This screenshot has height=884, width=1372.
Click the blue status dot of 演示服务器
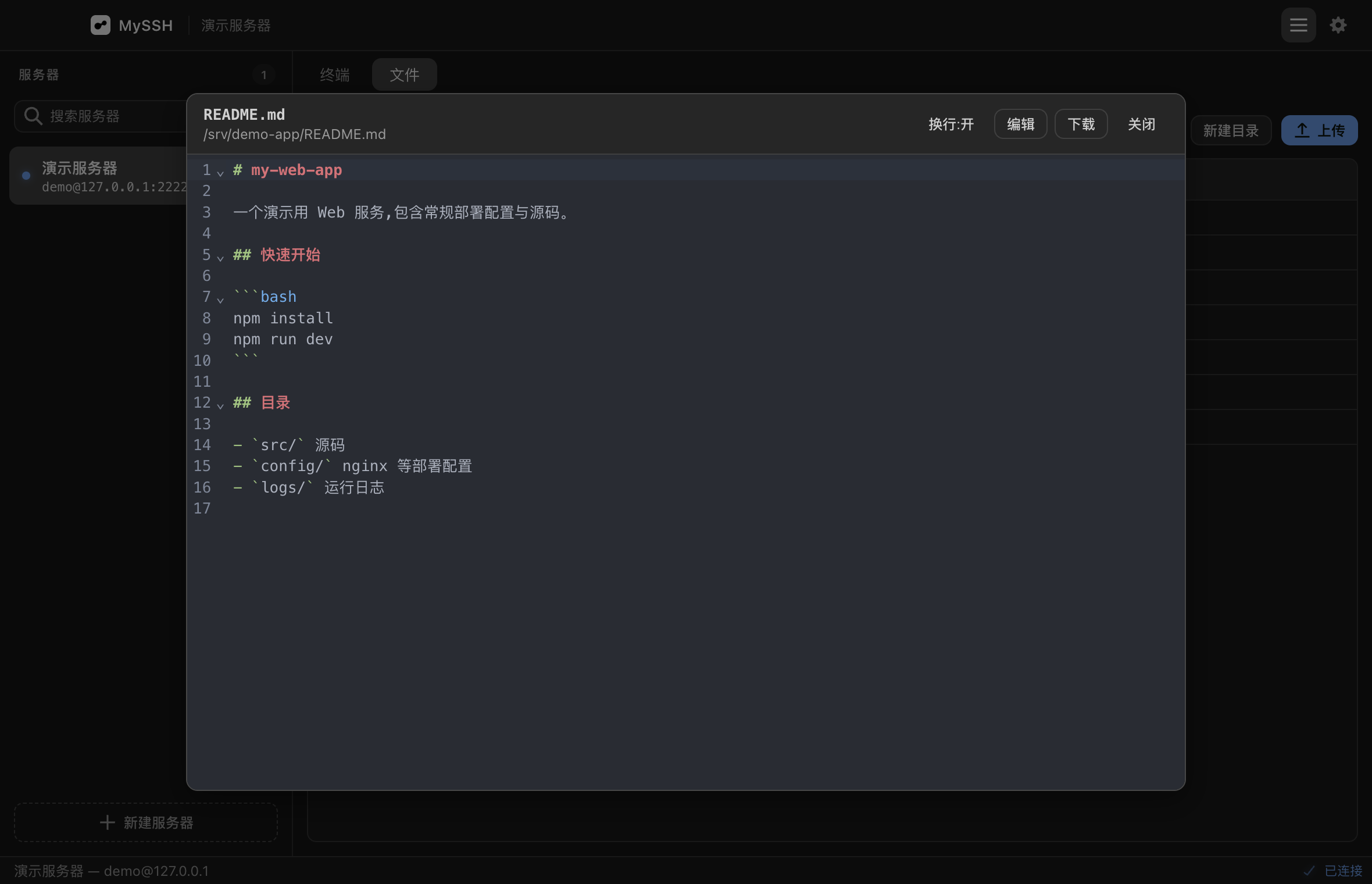tap(26, 175)
